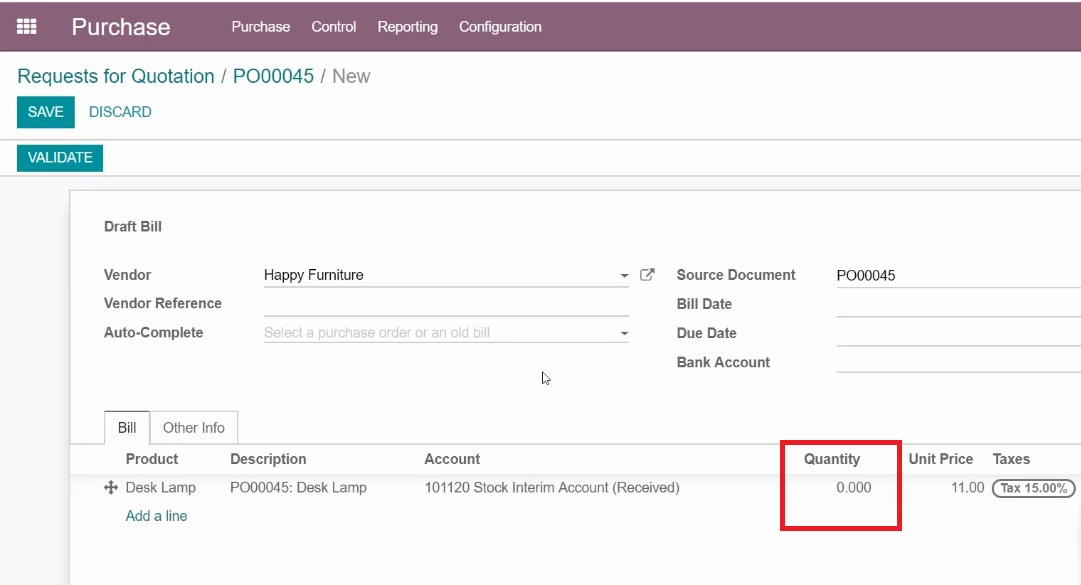This screenshot has width=1081, height=585.
Task: Click the PO00045: Desk Lamp description cell
Action: tap(299, 488)
